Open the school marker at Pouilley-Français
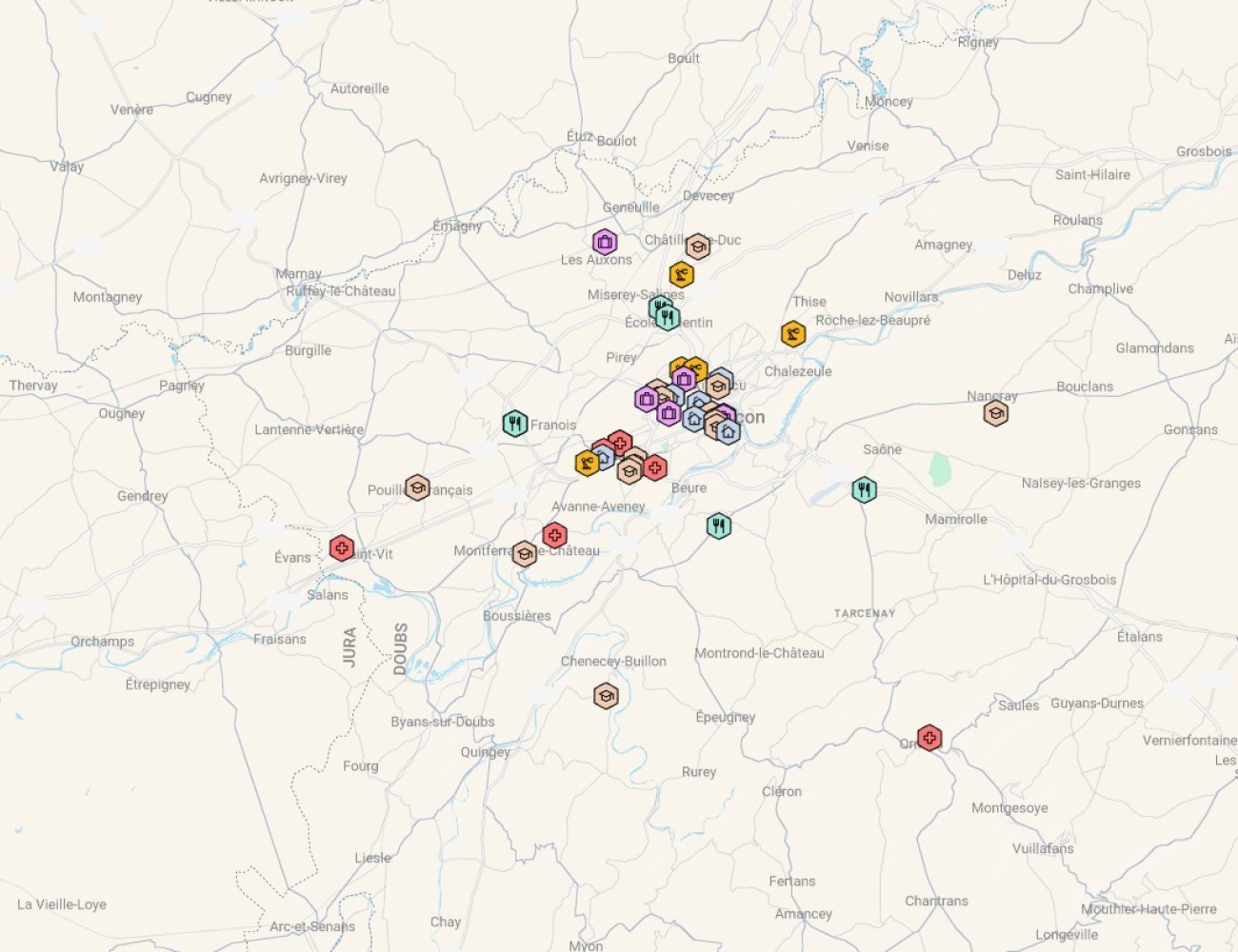The height and width of the screenshot is (952, 1238). 417,488
